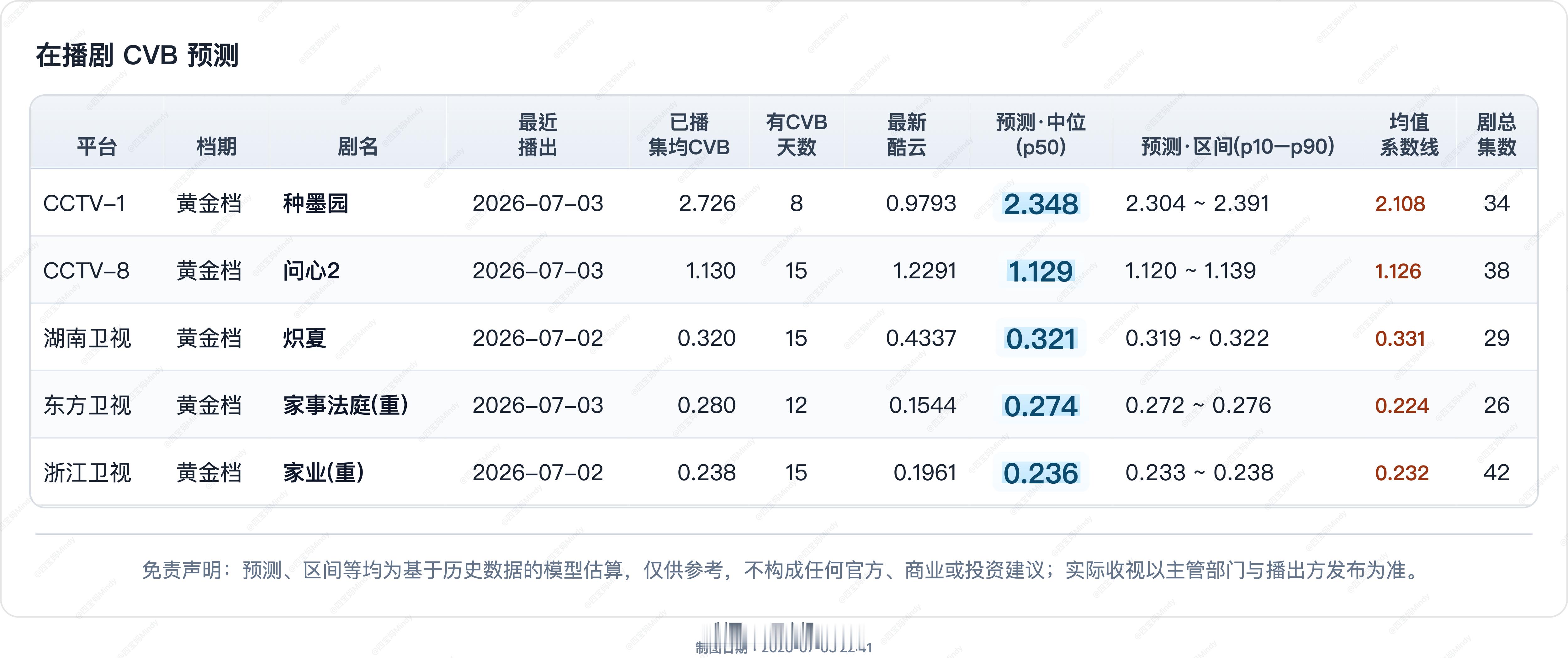This screenshot has width=1568, height=658.
Task: Click the red coefficient value '0.331'
Action: point(1400,339)
